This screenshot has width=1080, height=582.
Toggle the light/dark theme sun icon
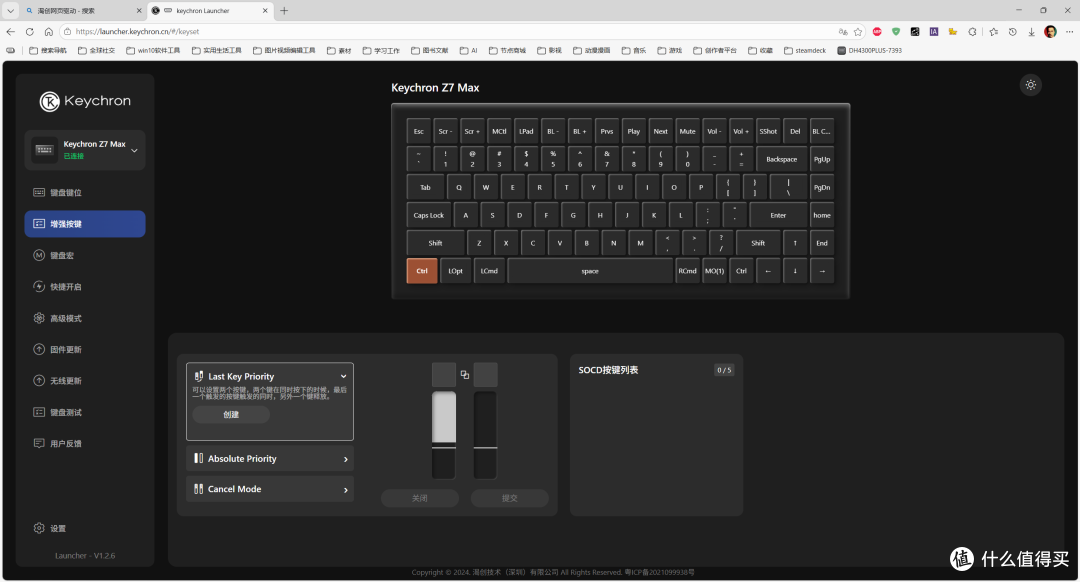(1030, 85)
